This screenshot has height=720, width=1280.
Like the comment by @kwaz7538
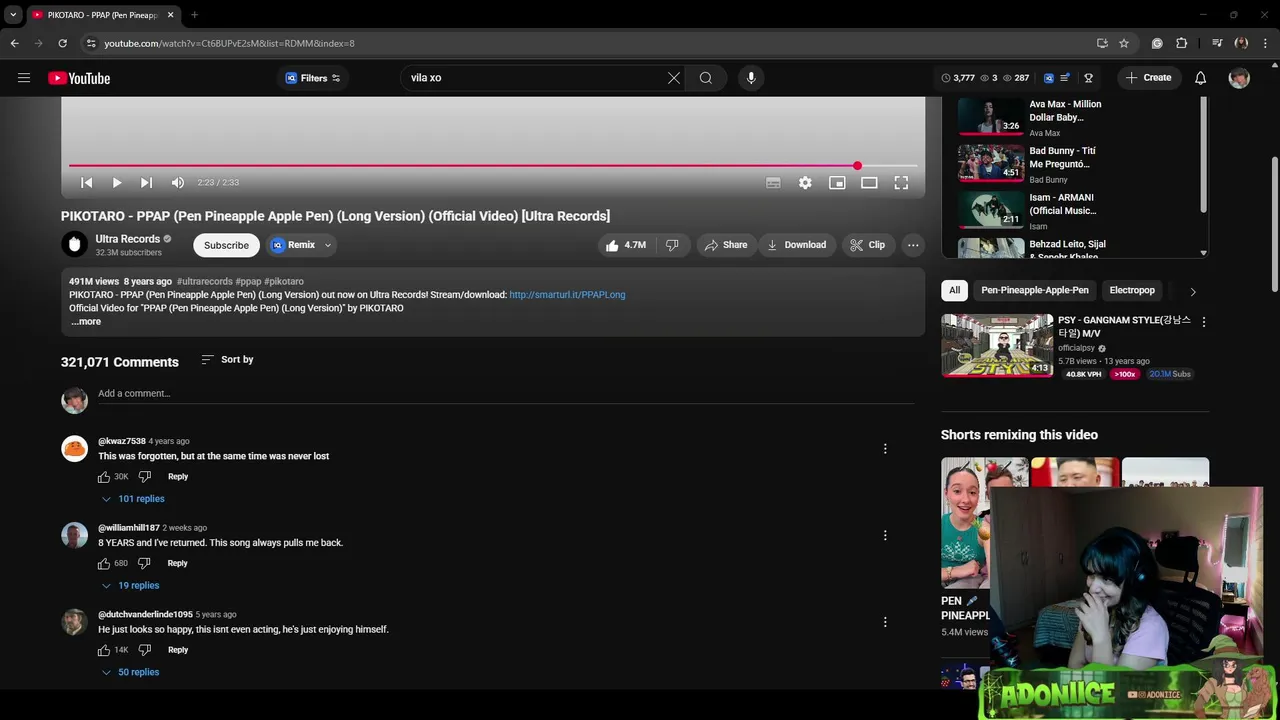coord(104,477)
